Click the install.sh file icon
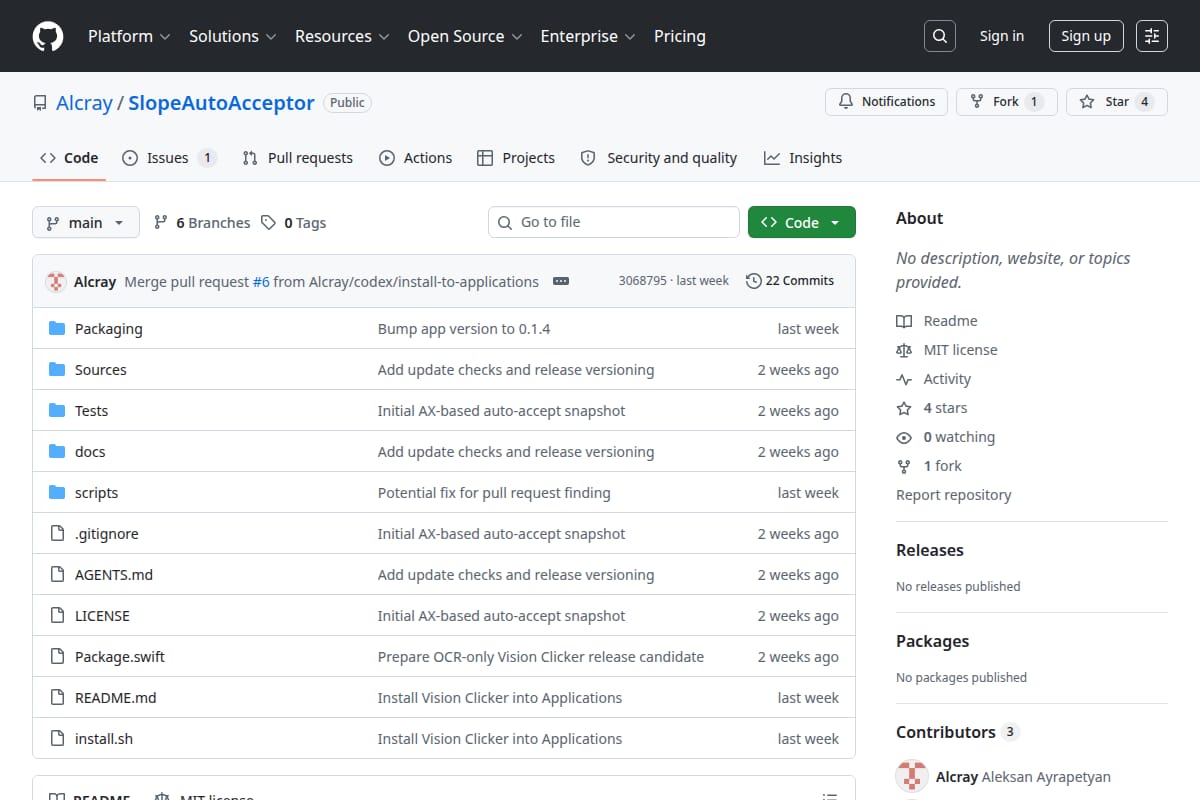The width and height of the screenshot is (1200, 800). pyautogui.click(x=57, y=739)
